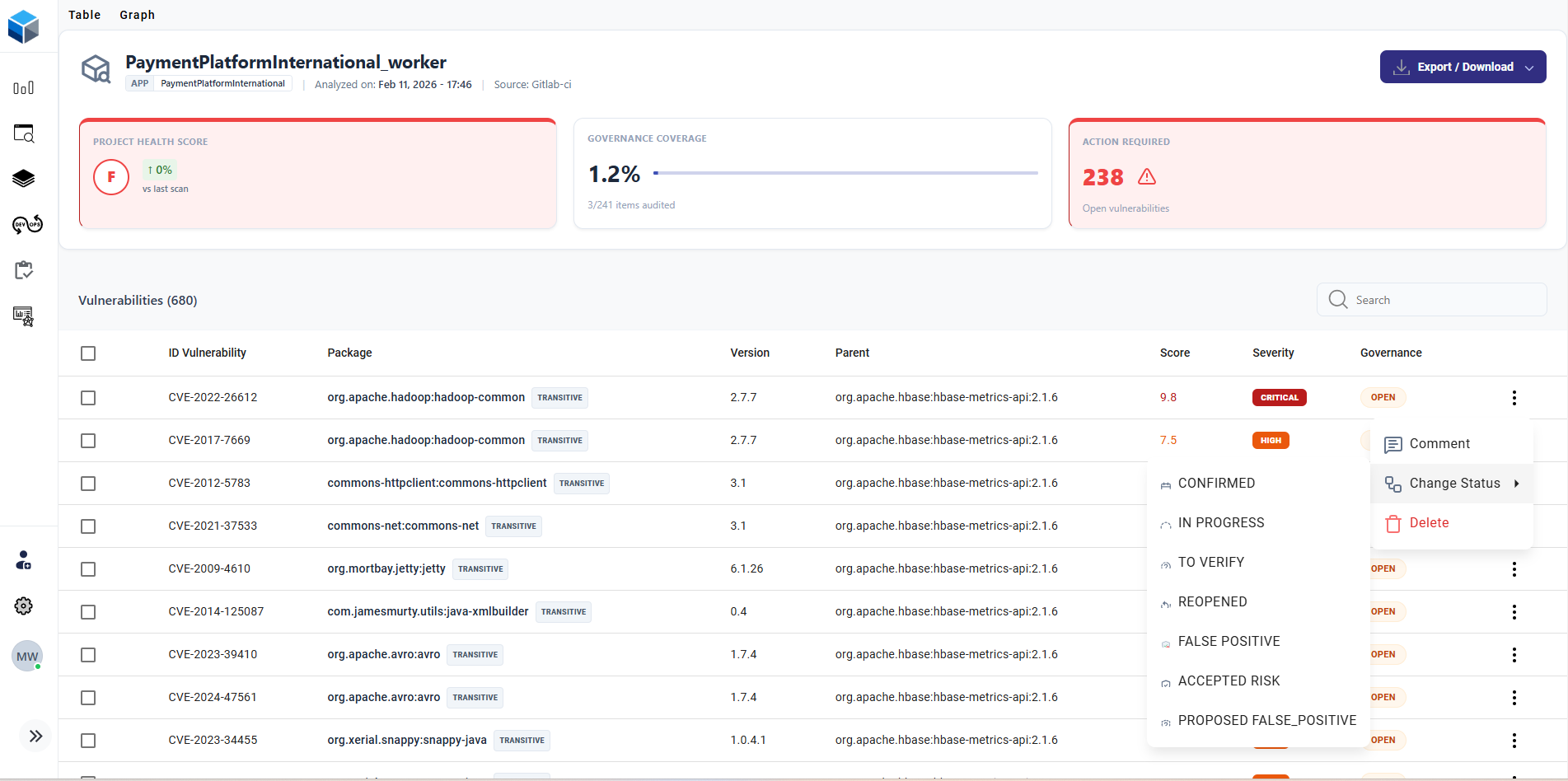The height and width of the screenshot is (781, 1568).
Task: Open the DevOps infinity loop icon
Action: 27,225
